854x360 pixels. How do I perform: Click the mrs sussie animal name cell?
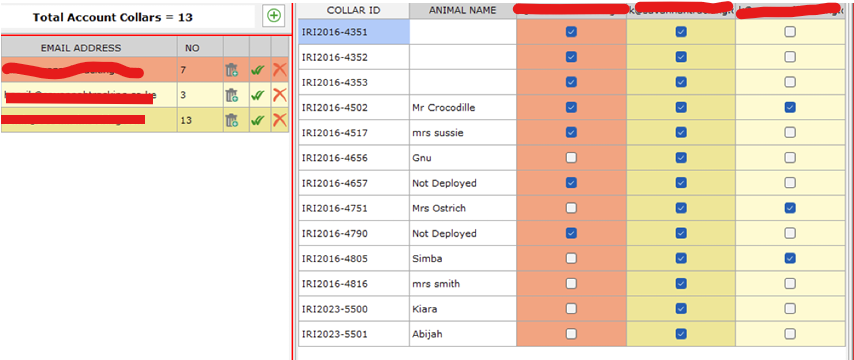point(463,132)
